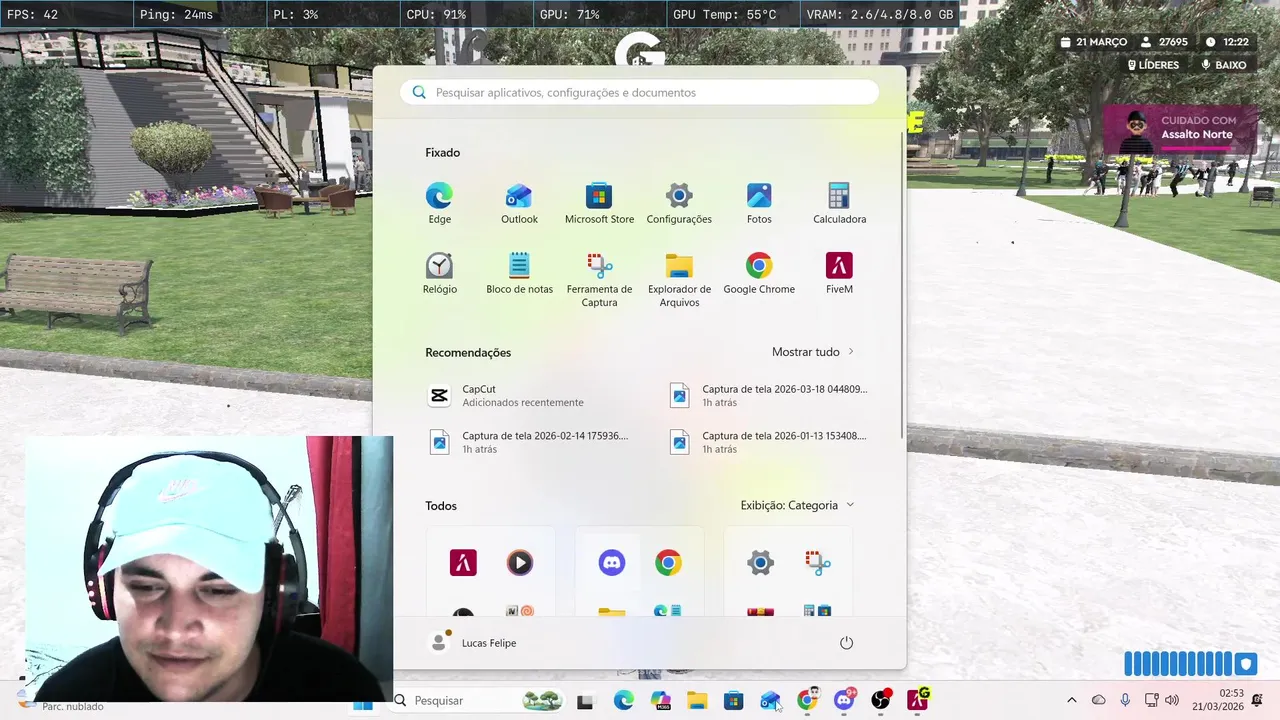The image size is (1280, 720).
Task: Focus the Start menu search field
Action: tap(640, 92)
